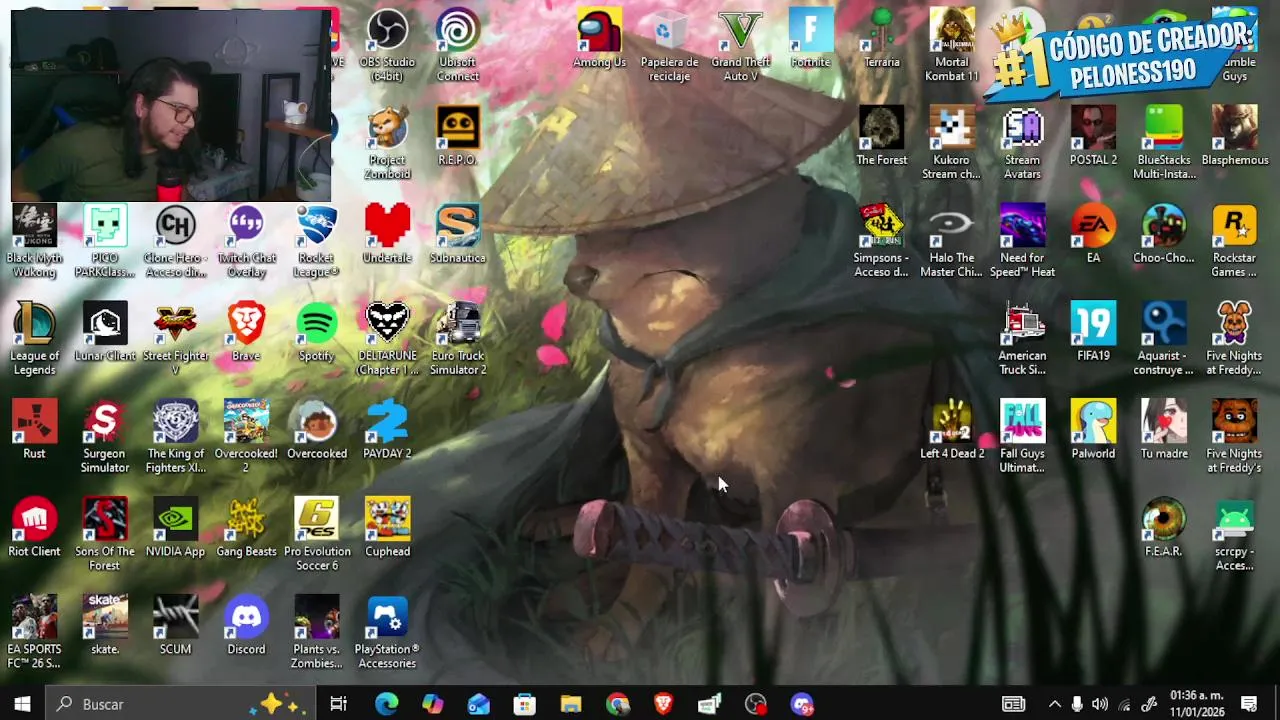The image size is (1280, 720).
Task: Click the microphone tray icon
Action: coord(1077,704)
